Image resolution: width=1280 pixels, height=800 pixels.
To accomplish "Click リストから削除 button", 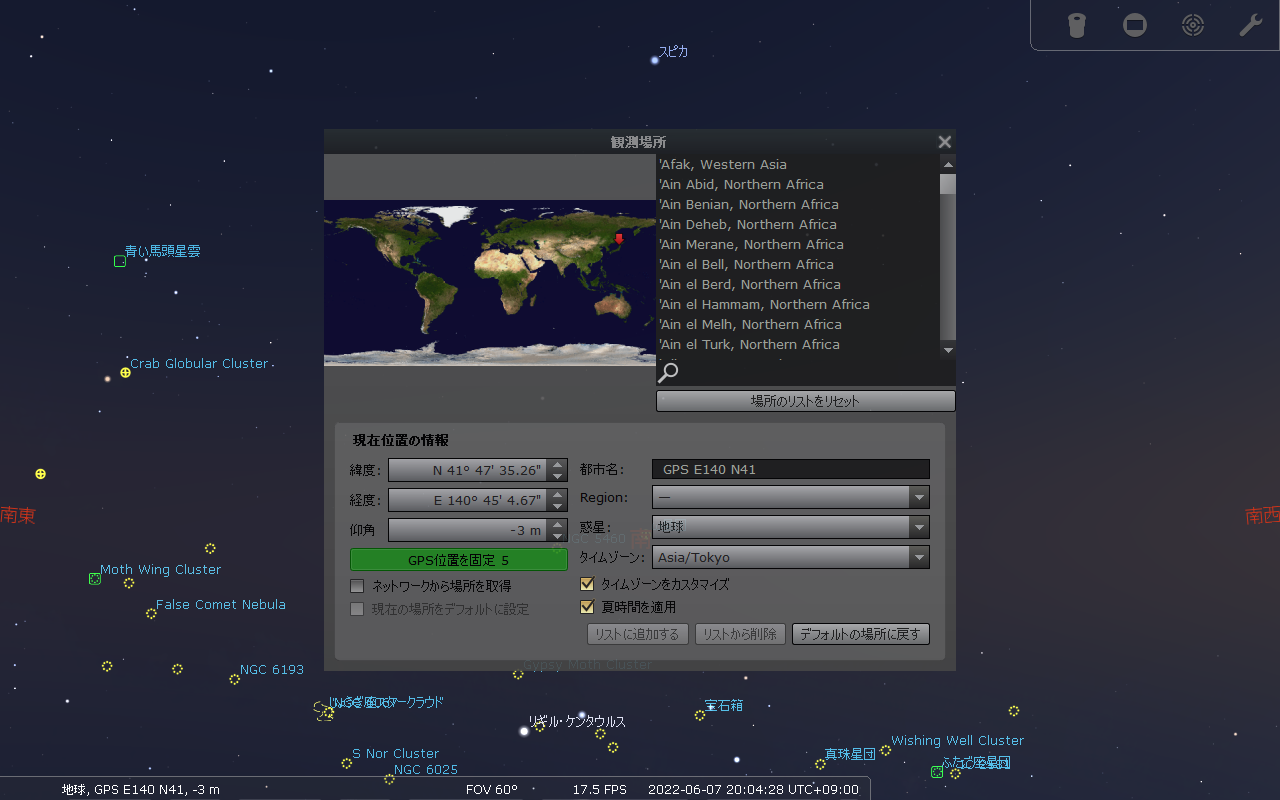I will (740, 634).
